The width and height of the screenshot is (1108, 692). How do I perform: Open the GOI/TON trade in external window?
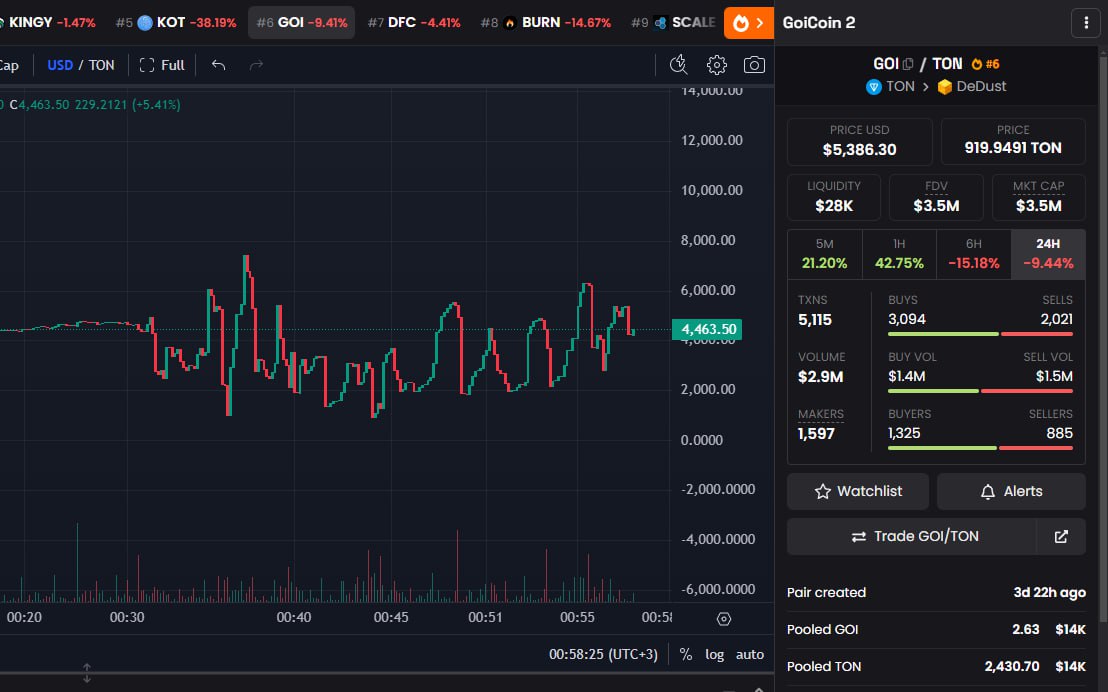1061,537
